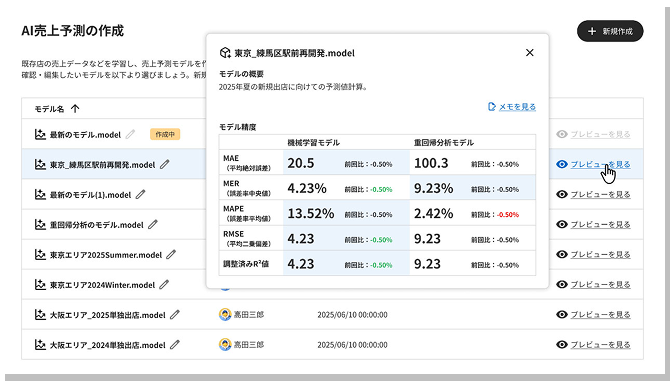Click MER value 4.23%
This screenshot has width=670, height=381.
tap(307, 188)
